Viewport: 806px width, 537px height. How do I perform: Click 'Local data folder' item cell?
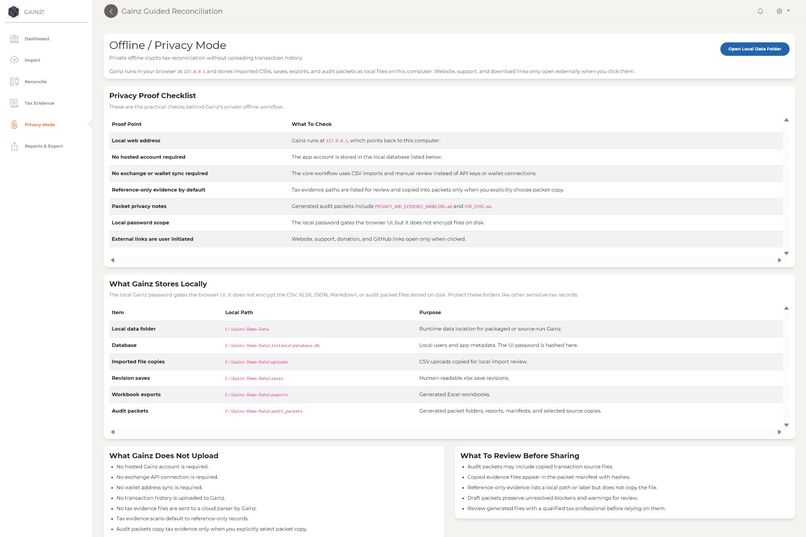click(134, 329)
